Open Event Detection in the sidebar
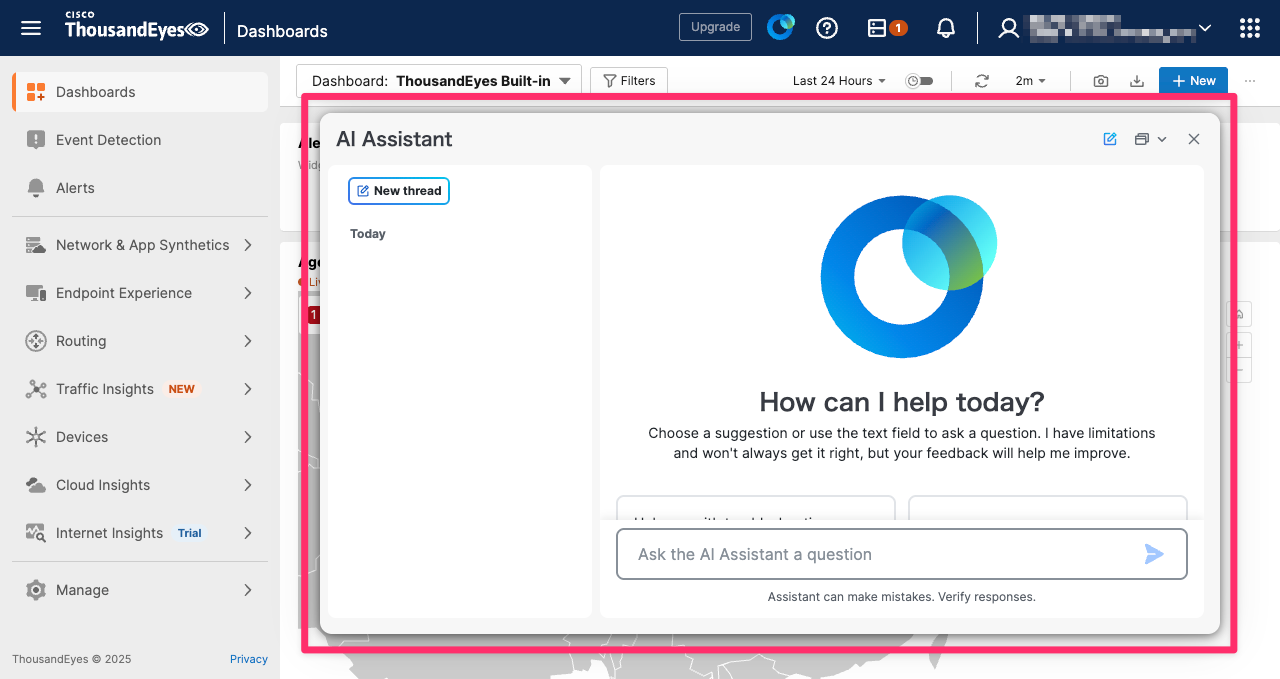The image size is (1280, 679). (x=140, y=140)
